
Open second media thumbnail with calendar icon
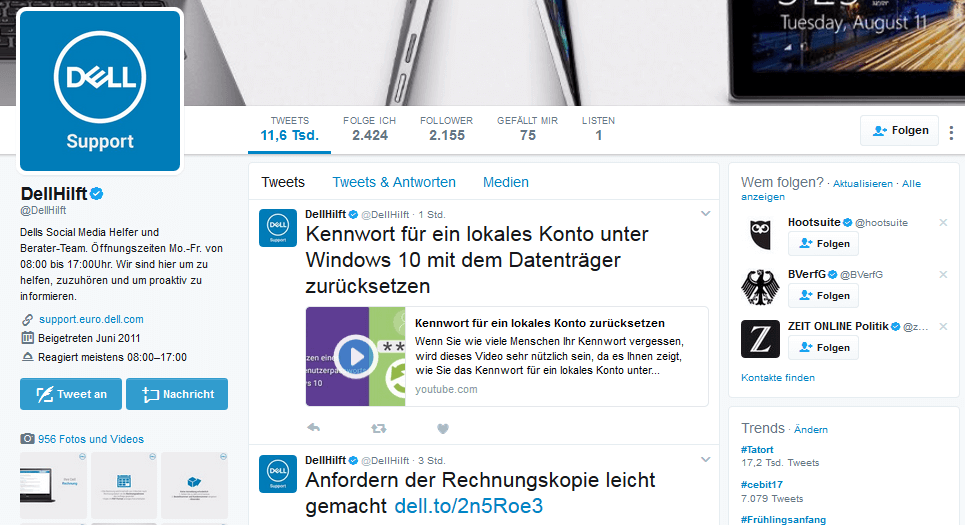point(124,485)
